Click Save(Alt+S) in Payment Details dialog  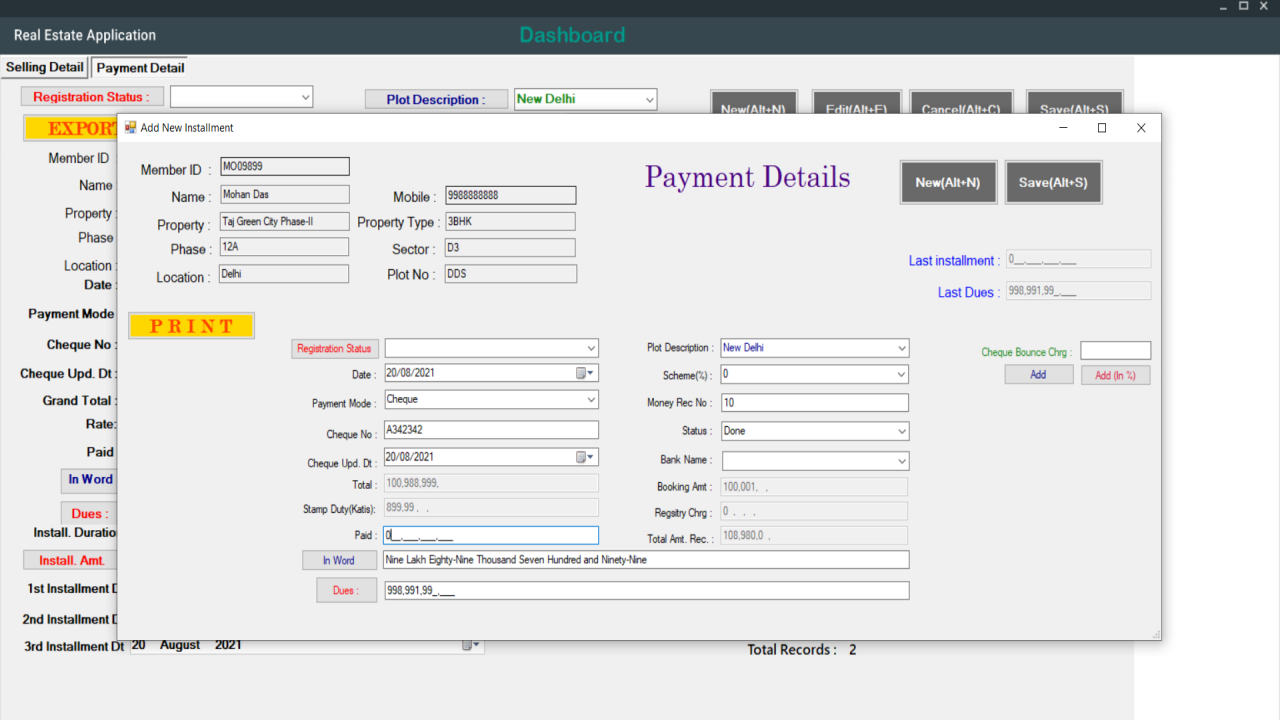tap(1053, 182)
